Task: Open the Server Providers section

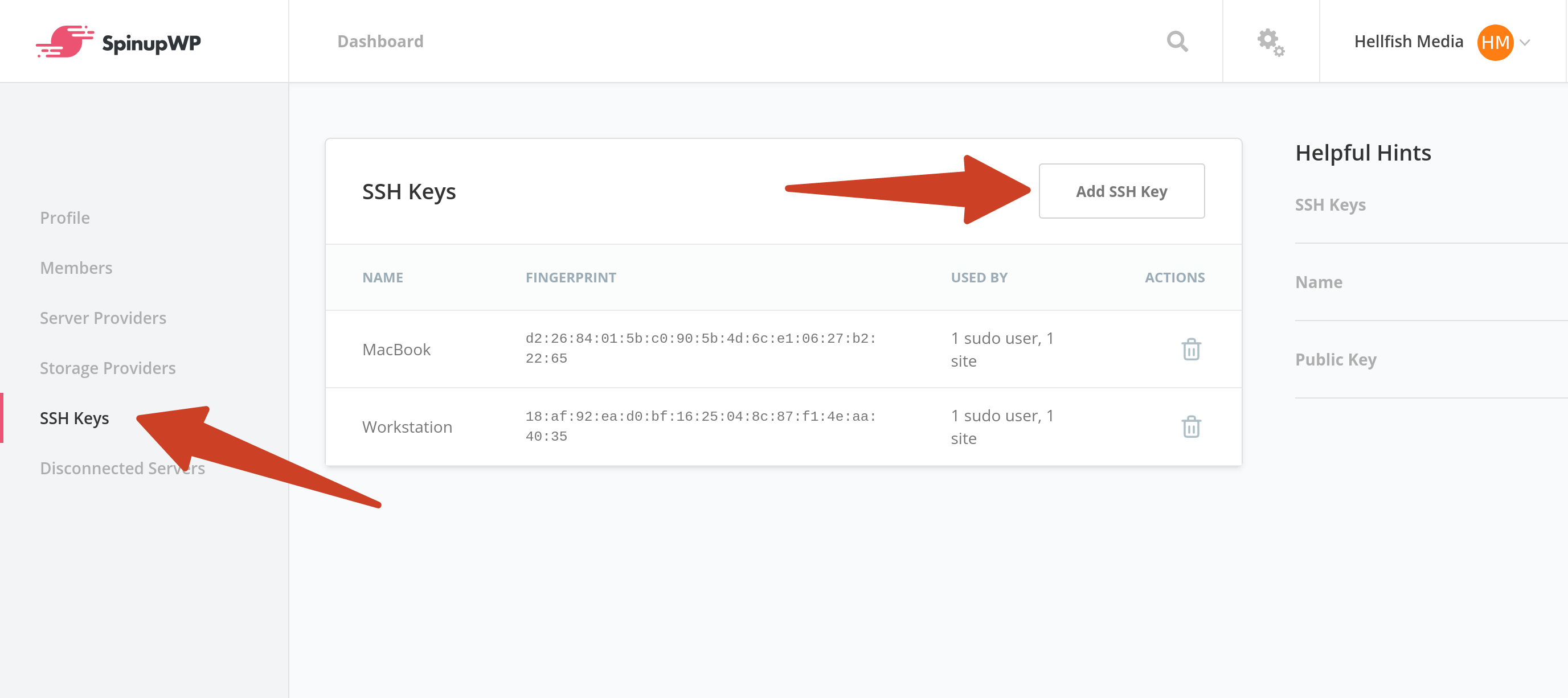Action: click(x=103, y=317)
